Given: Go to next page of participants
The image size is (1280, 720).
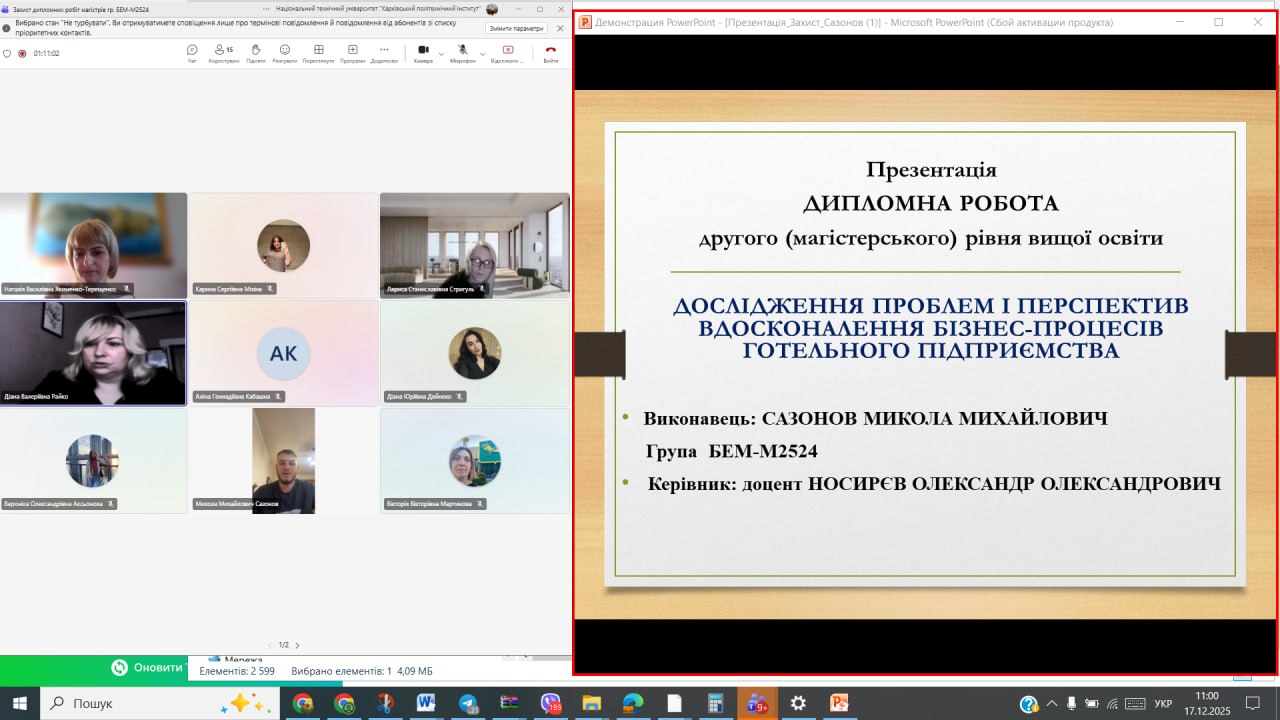Looking at the screenshot, I should pos(297,645).
